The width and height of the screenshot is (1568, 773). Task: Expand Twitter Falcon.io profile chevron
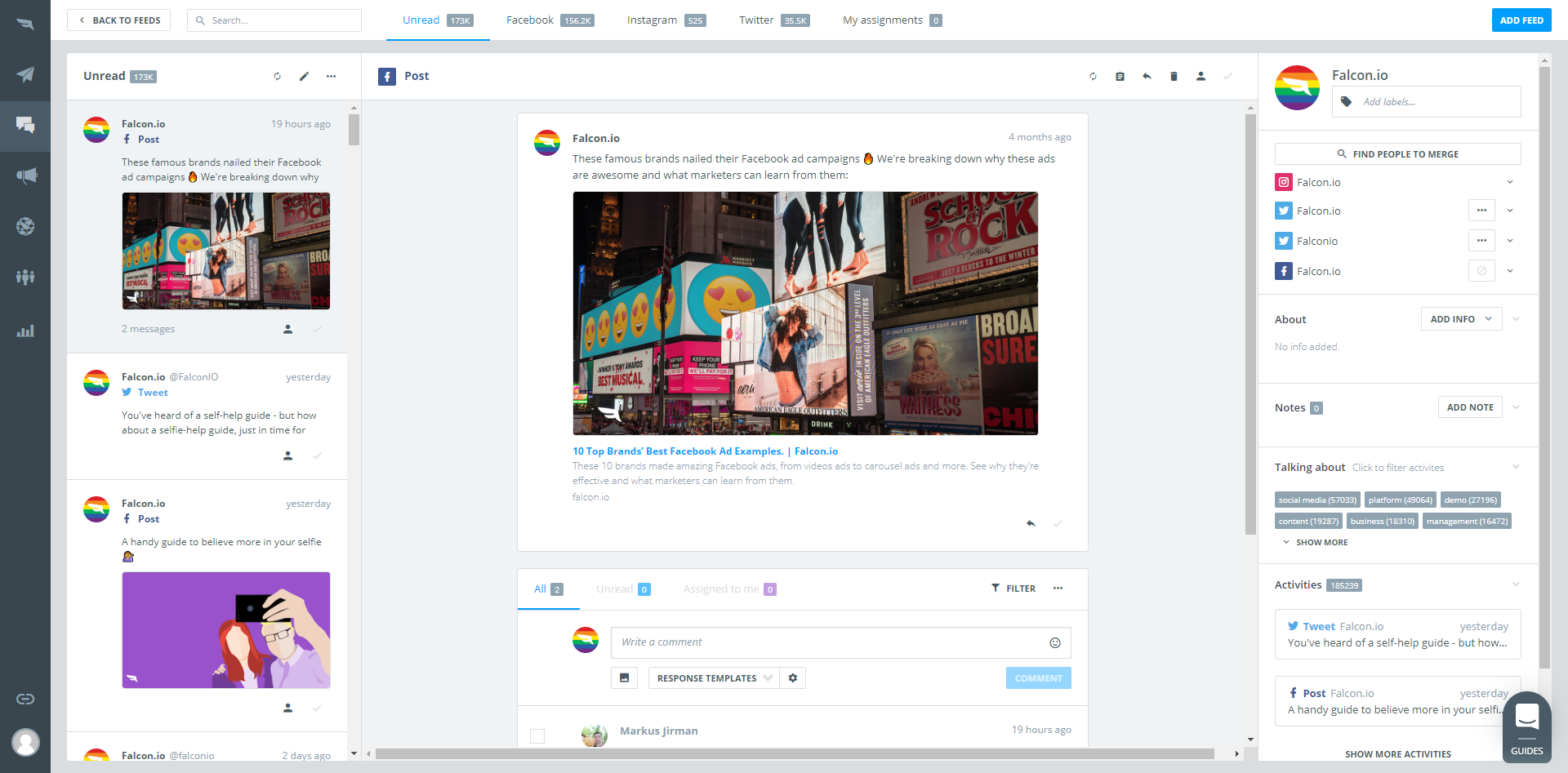click(1510, 211)
